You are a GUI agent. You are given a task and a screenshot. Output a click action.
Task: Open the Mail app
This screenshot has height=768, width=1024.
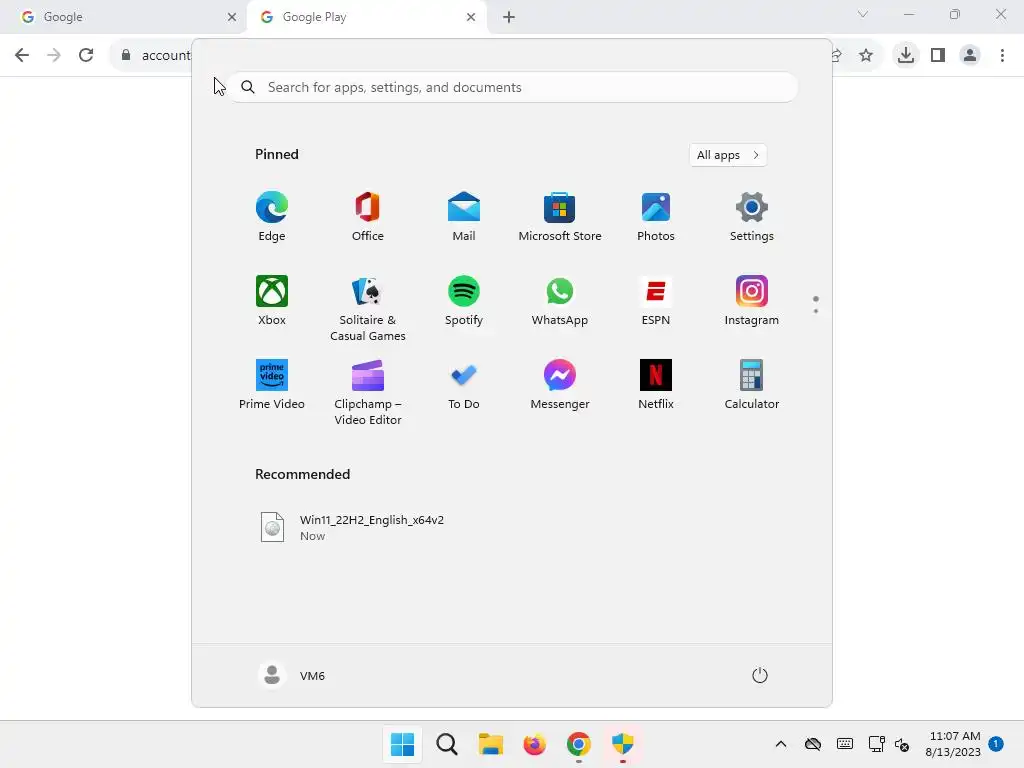tap(464, 217)
